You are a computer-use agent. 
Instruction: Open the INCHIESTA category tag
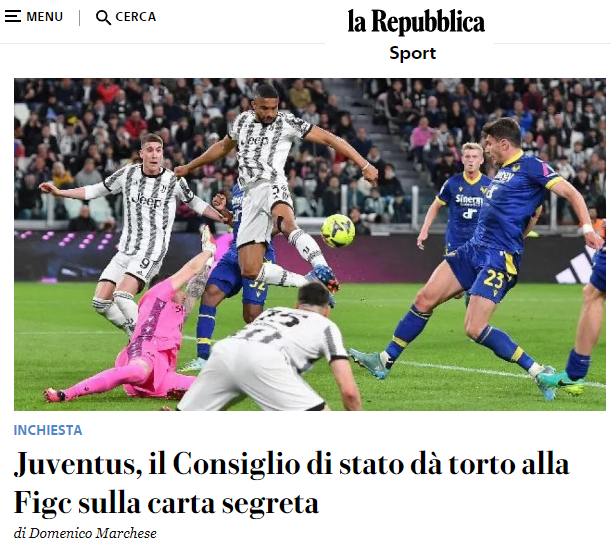pos(48,430)
